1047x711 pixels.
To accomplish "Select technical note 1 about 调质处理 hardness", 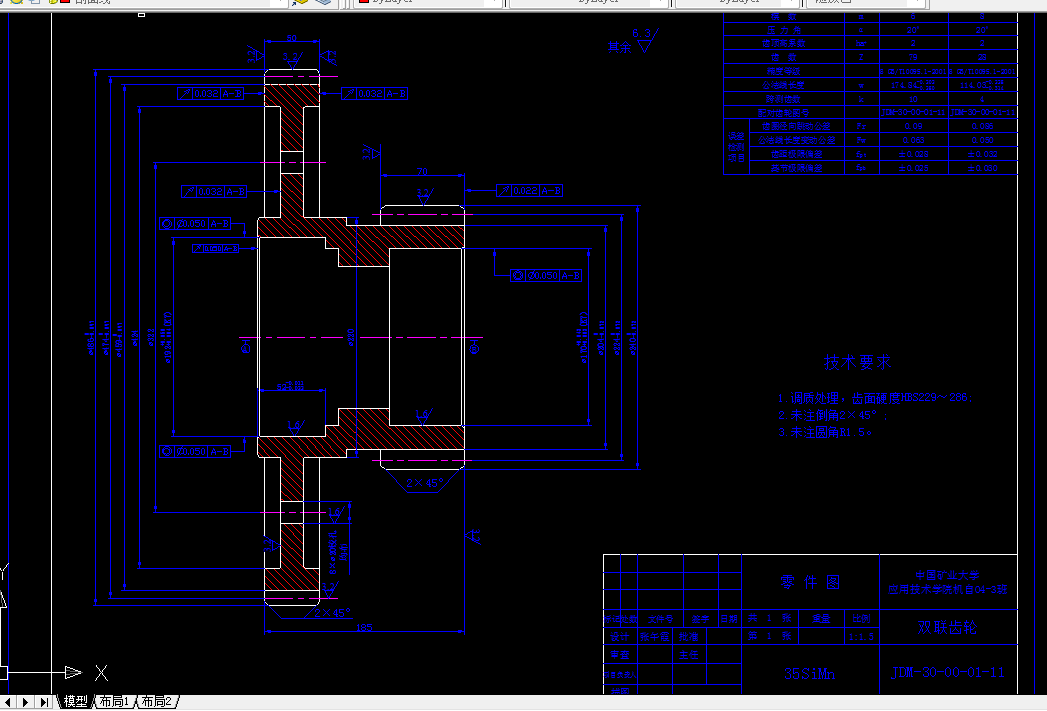I will (874, 398).
